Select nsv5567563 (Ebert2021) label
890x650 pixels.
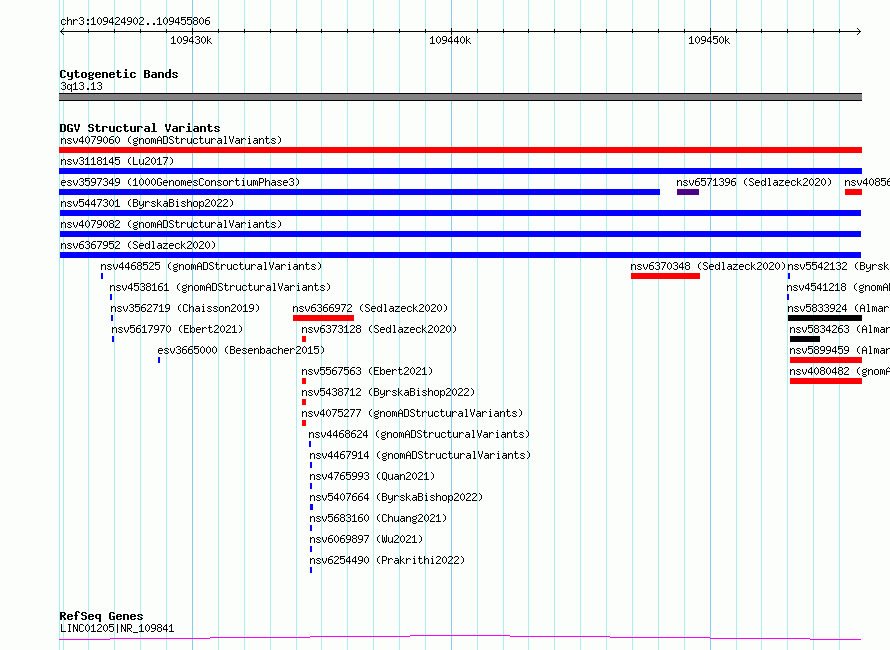(x=367, y=371)
